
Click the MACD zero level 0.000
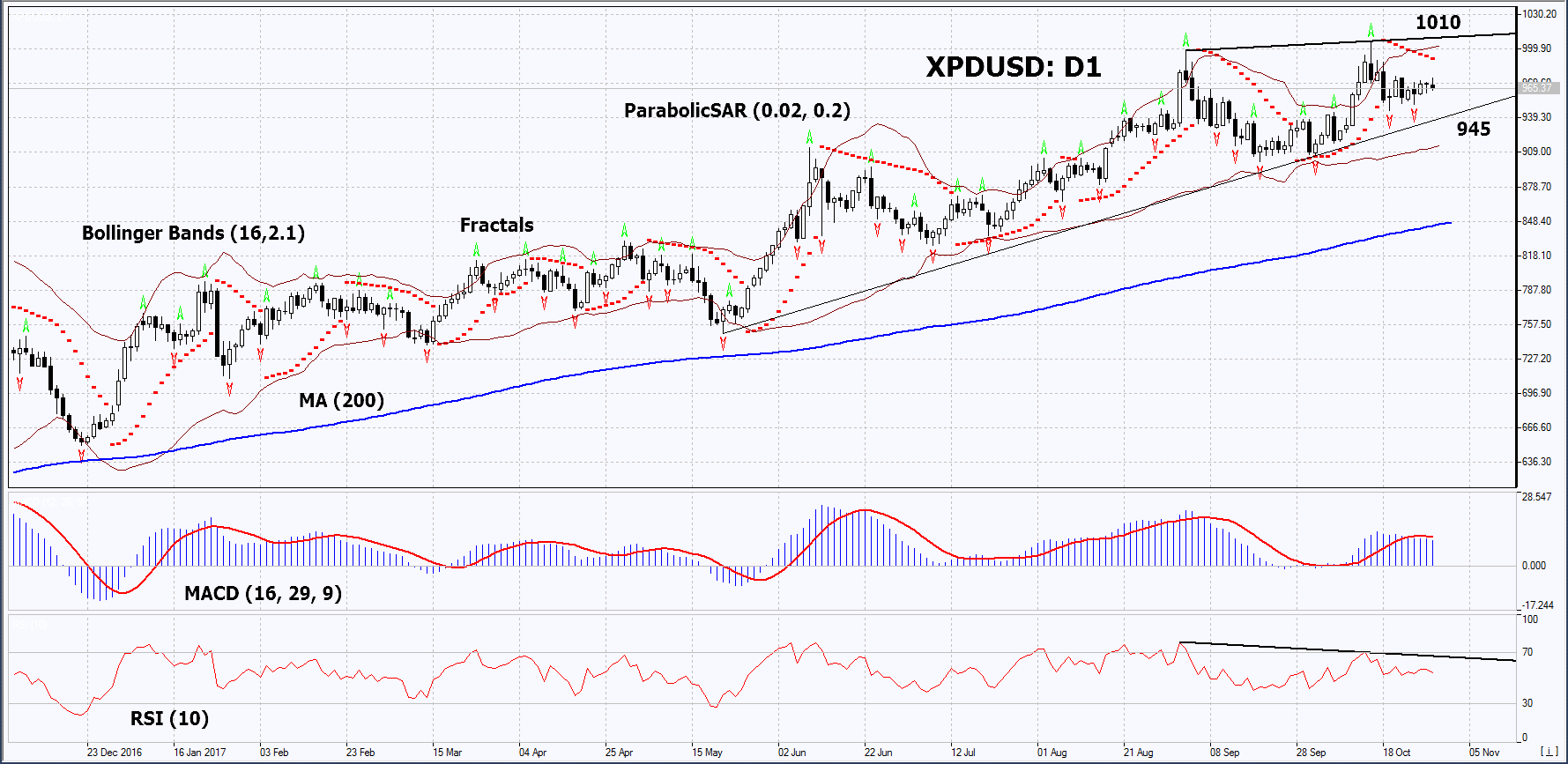(x=1534, y=566)
